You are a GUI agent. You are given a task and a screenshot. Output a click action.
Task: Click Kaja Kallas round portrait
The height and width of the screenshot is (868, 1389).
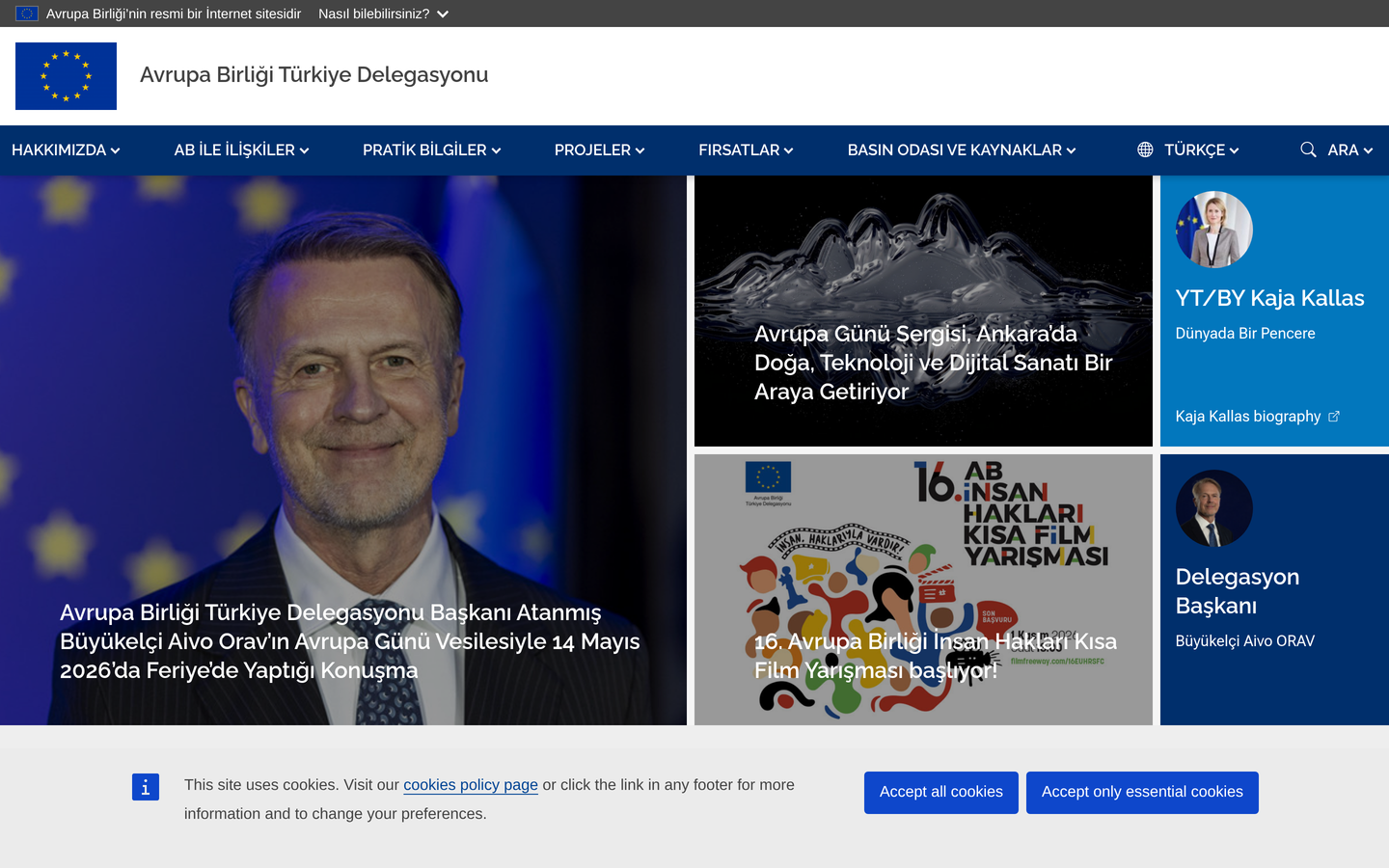[1214, 230]
